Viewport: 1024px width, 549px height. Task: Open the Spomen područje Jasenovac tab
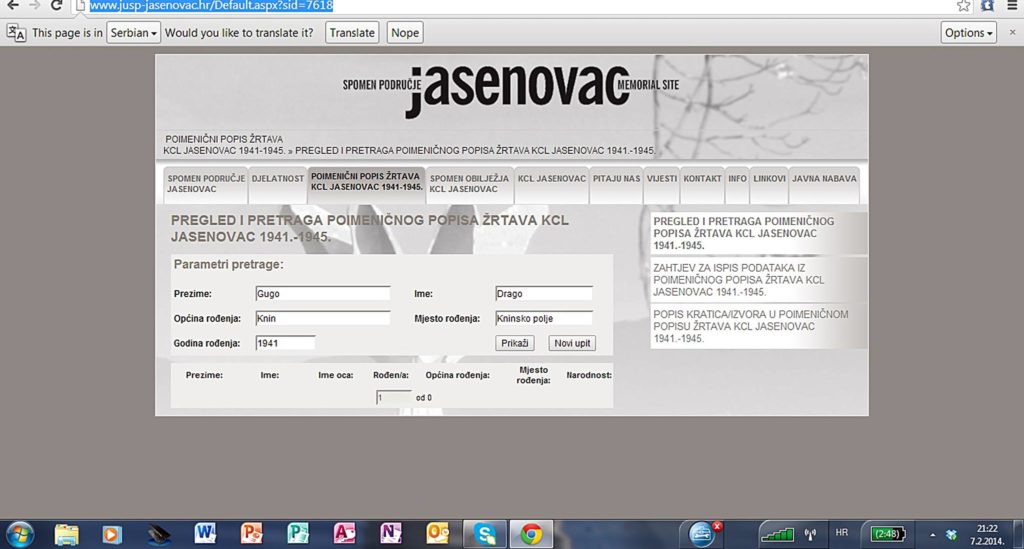pos(206,184)
